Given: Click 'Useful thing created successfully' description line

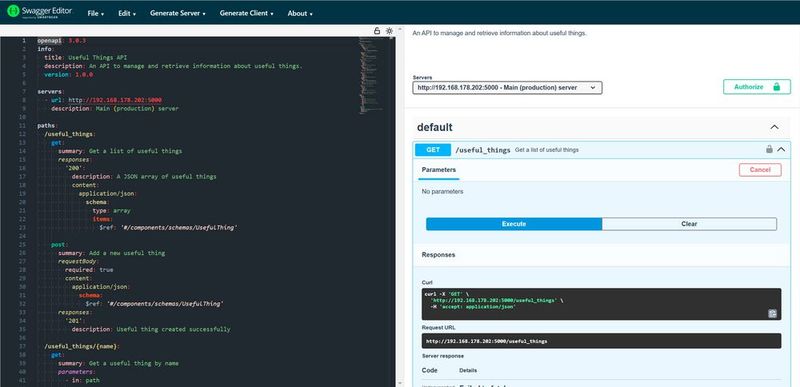Looking at the screenshot, I should click(151, 329).
